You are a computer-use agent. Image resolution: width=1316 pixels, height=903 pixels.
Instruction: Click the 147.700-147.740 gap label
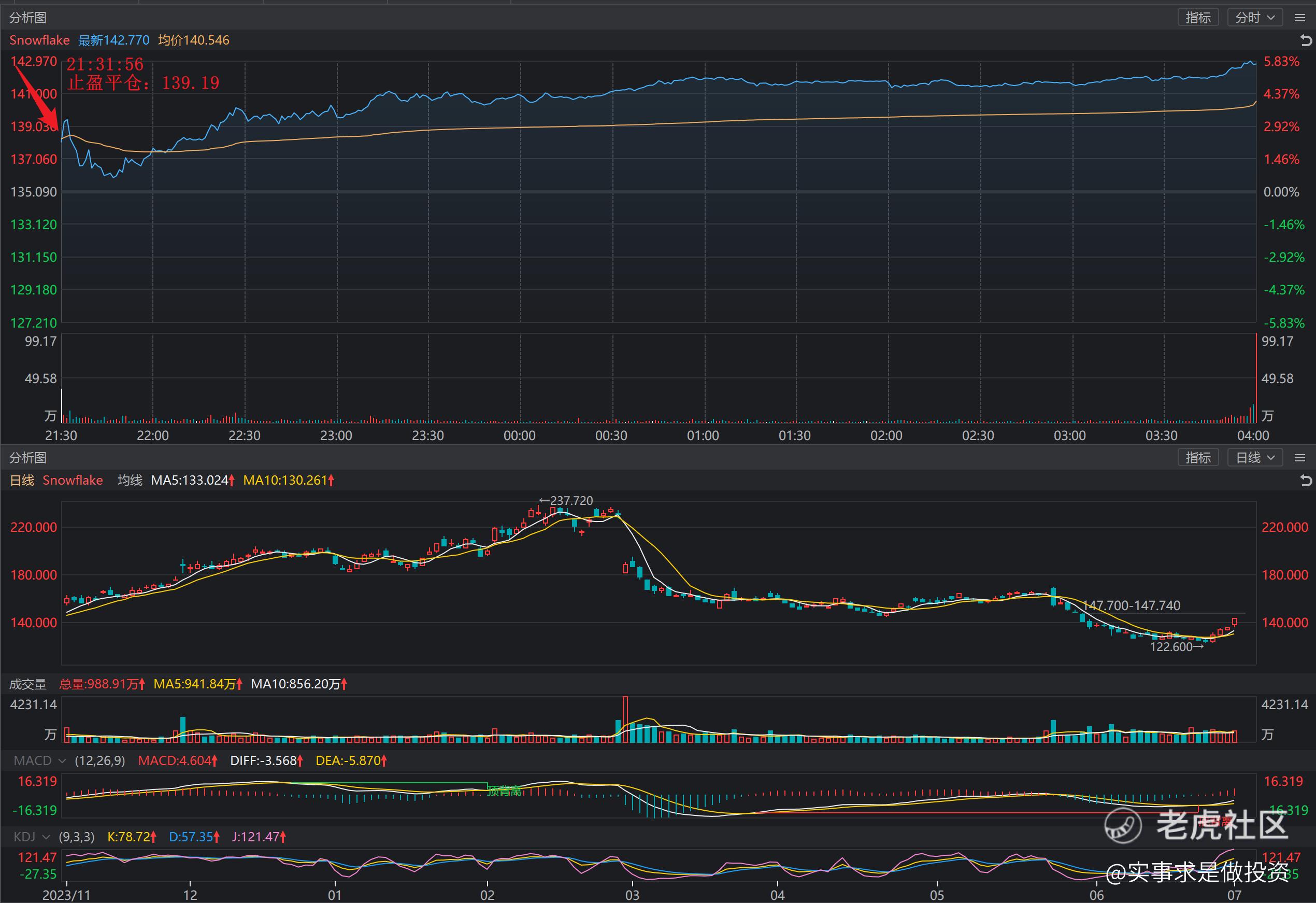coord(1132,605)
